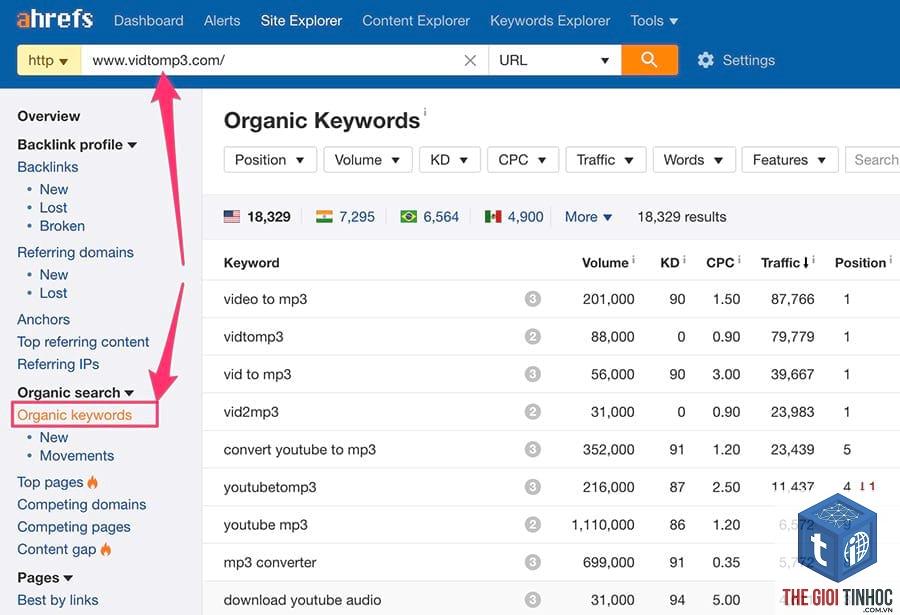Open Top referring content link
This screenshot has width=900, height=615.
83,341
